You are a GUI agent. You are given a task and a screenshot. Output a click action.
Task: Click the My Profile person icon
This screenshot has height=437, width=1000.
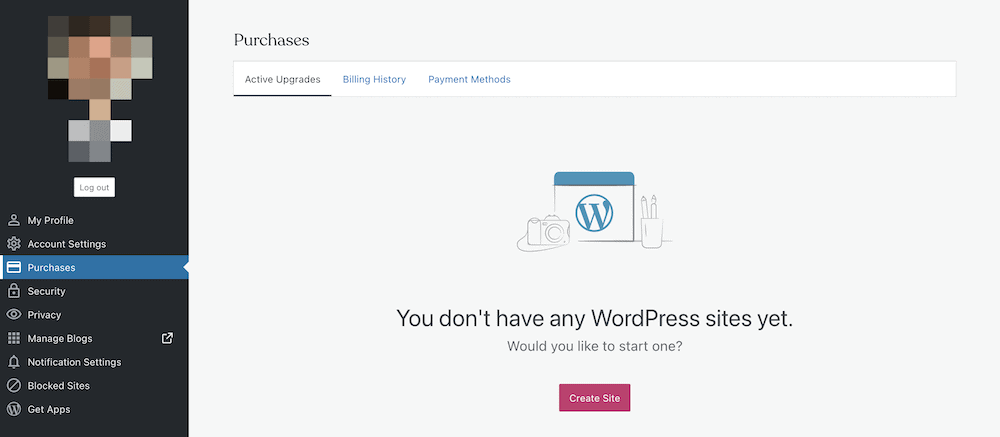click(x=13, y=221)
